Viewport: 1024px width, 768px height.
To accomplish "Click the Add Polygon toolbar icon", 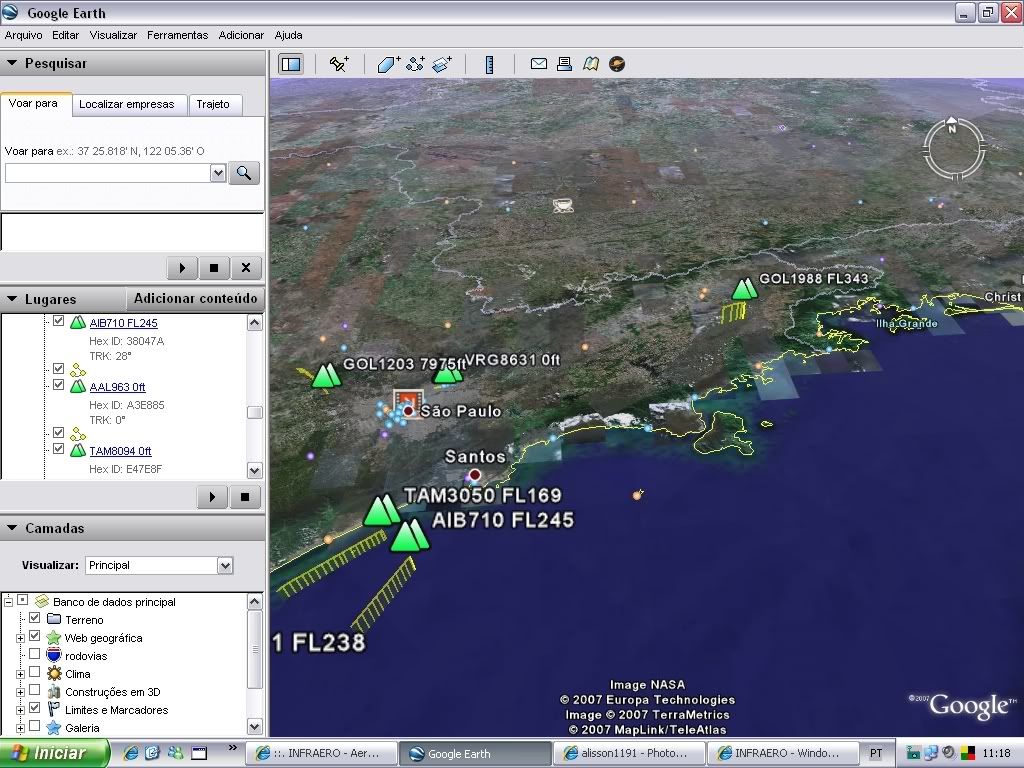I will [x=389, y=64].
